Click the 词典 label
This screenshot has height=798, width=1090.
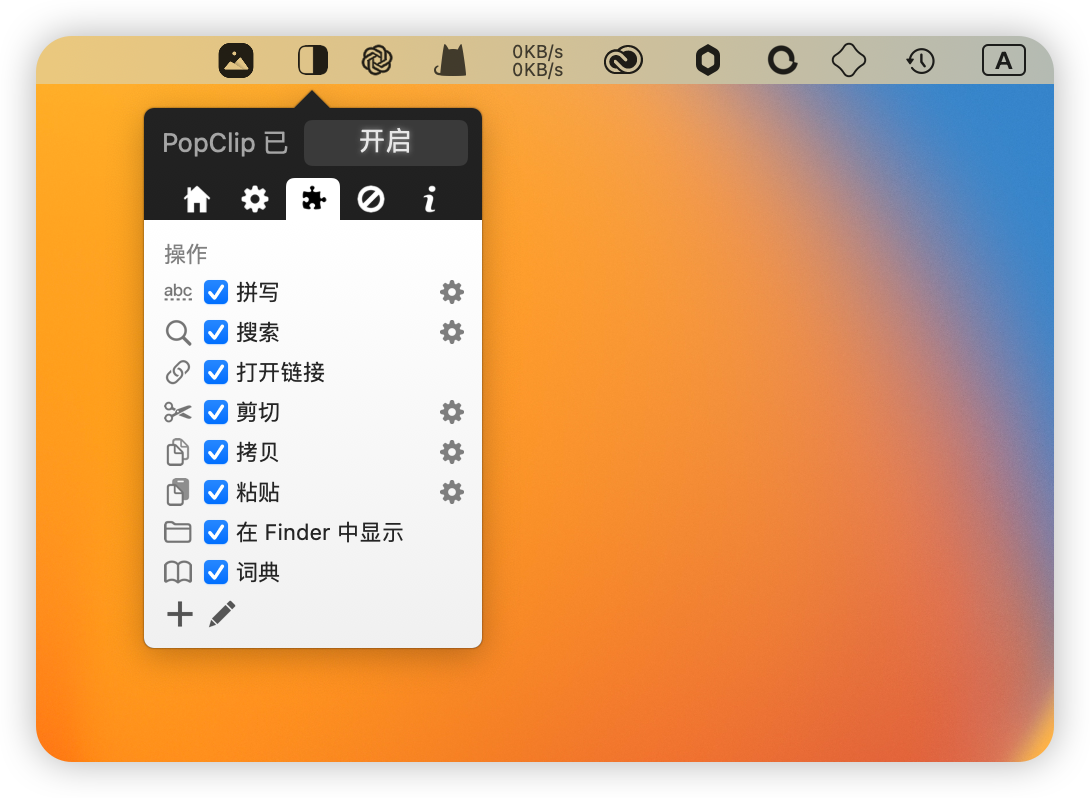pyautogui.click(x=258, y=573)
